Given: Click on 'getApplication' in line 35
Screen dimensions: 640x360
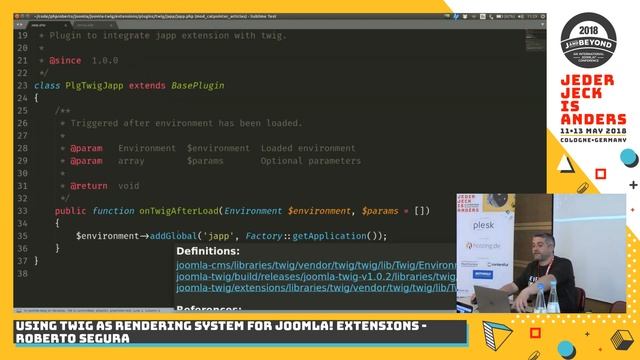Looking at the screenshot, I should (329, 236).
